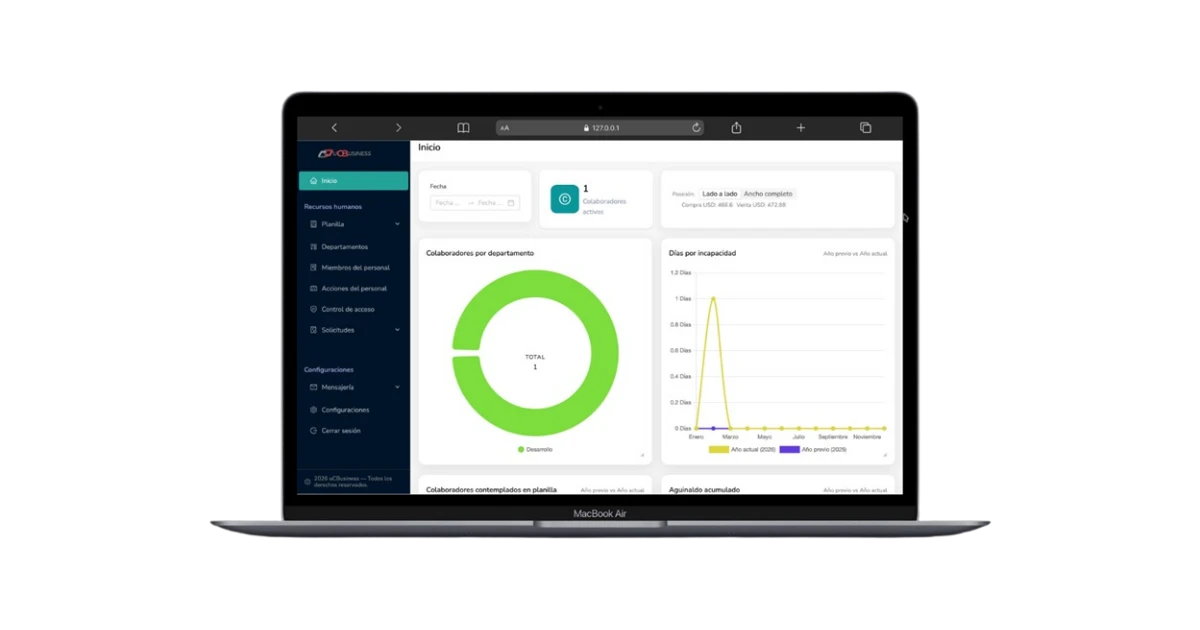The height and width of the screenshot is (630, 1200).
Task: Click the copyright icon in the sidebar footer
Action: point(307,482)
